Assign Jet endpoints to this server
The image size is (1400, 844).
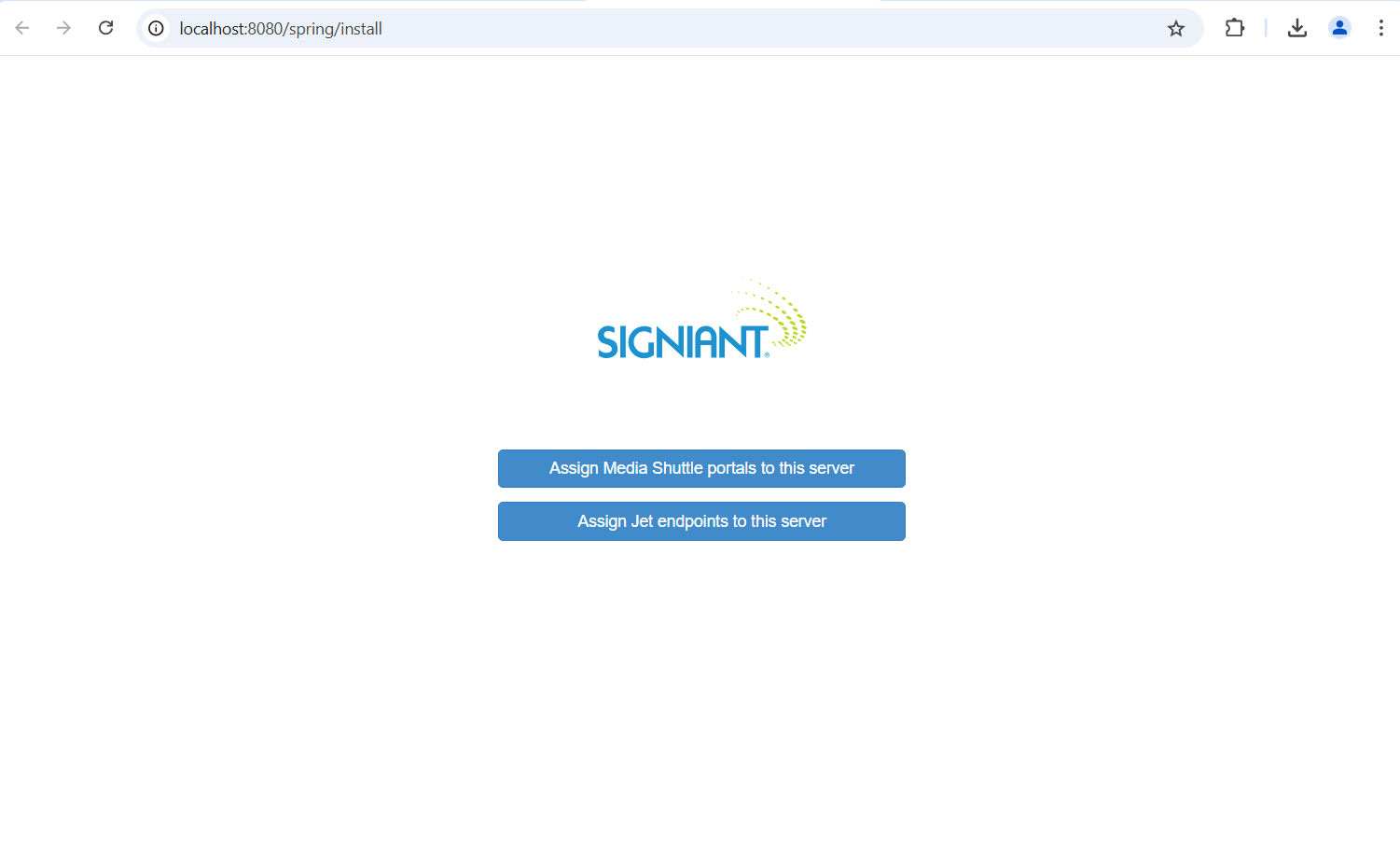click(701, 521)
